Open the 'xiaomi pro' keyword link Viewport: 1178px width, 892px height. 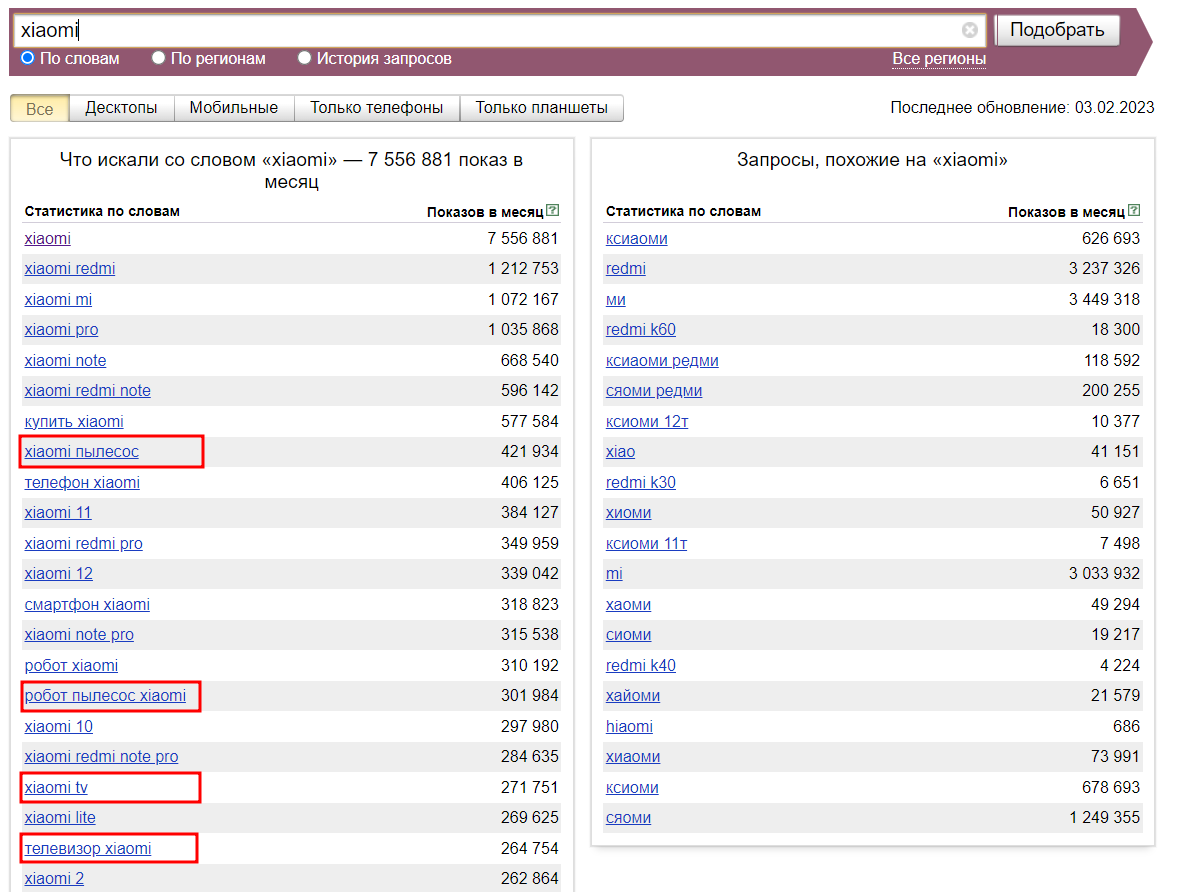point(61,330)
